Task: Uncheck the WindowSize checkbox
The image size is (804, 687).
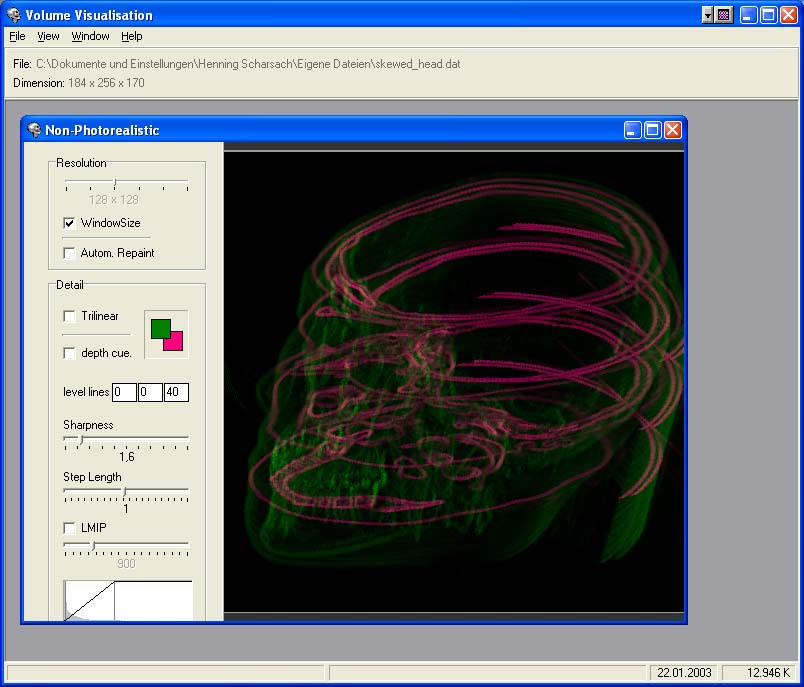Action: 69,223
